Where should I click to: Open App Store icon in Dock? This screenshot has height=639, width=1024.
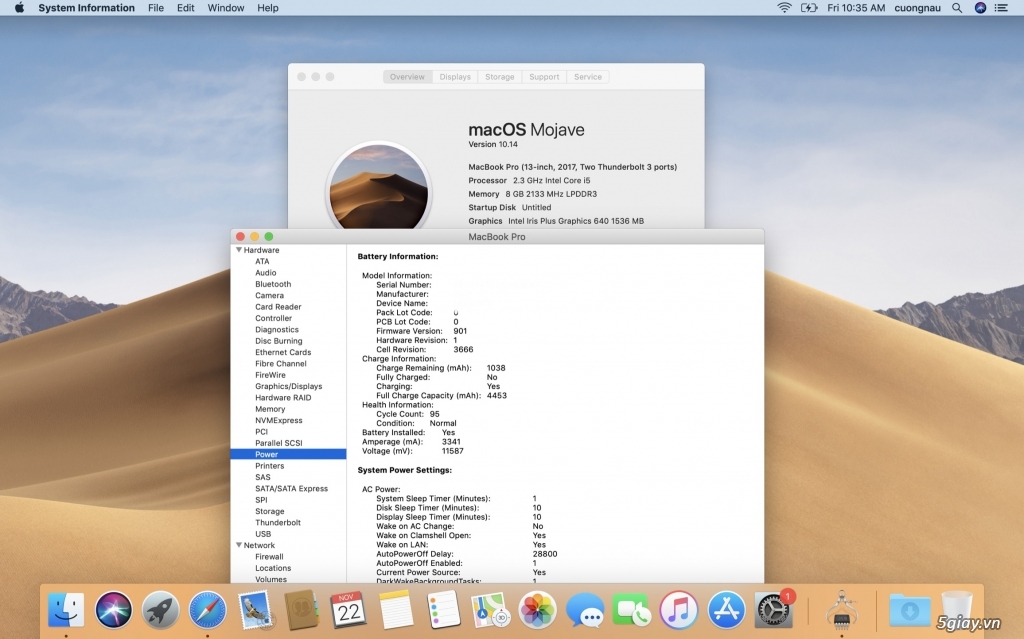point(726,610)
